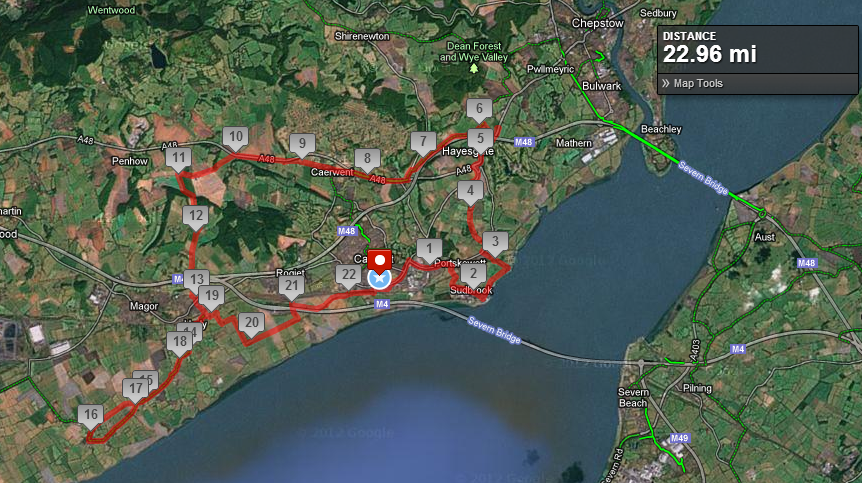This screenshot has height=483, width=862.
Task: Click the Severn Bridge label on M48
Action: click(703, 177)
